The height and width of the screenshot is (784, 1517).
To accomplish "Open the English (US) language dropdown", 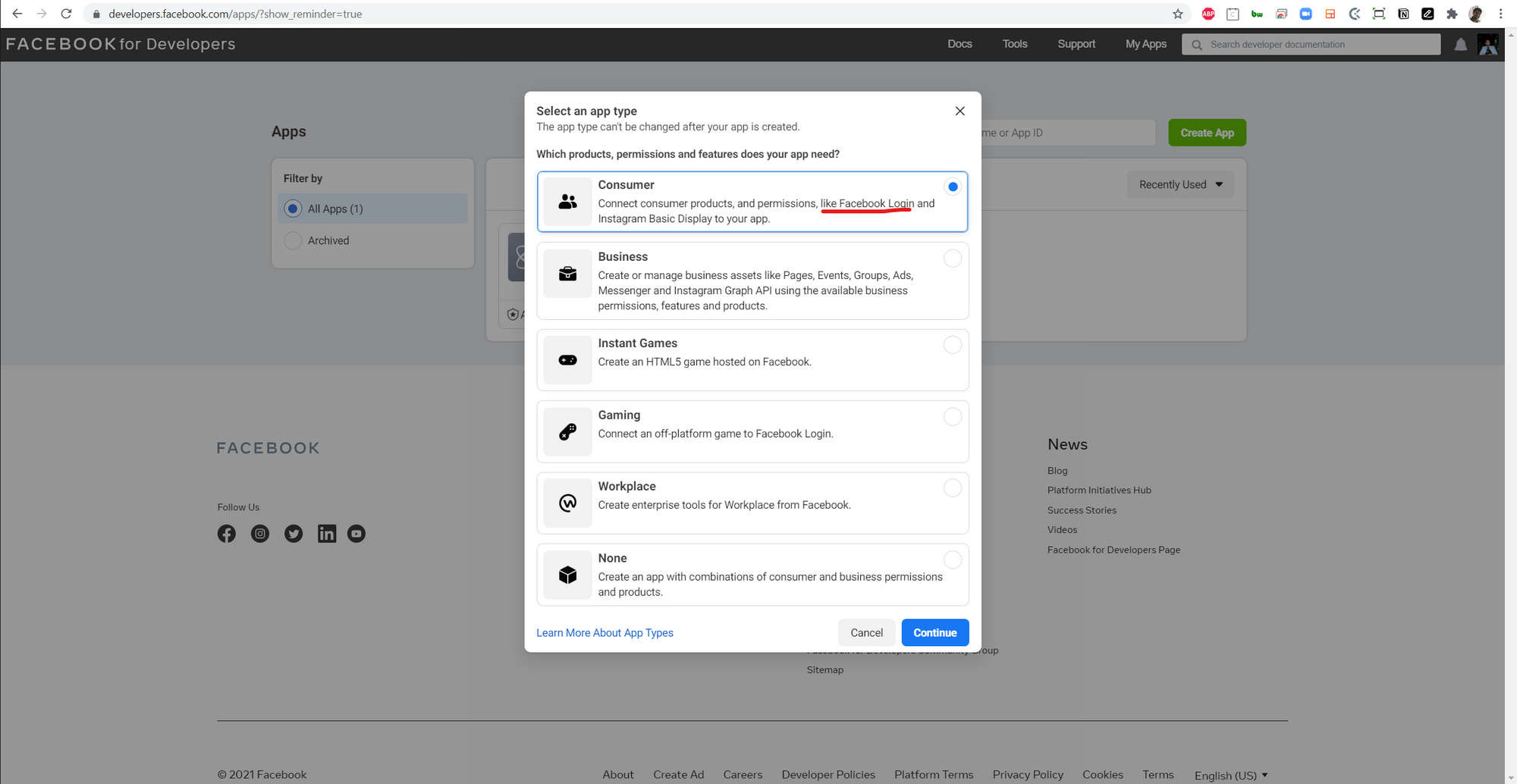I will coord(1230,775).
